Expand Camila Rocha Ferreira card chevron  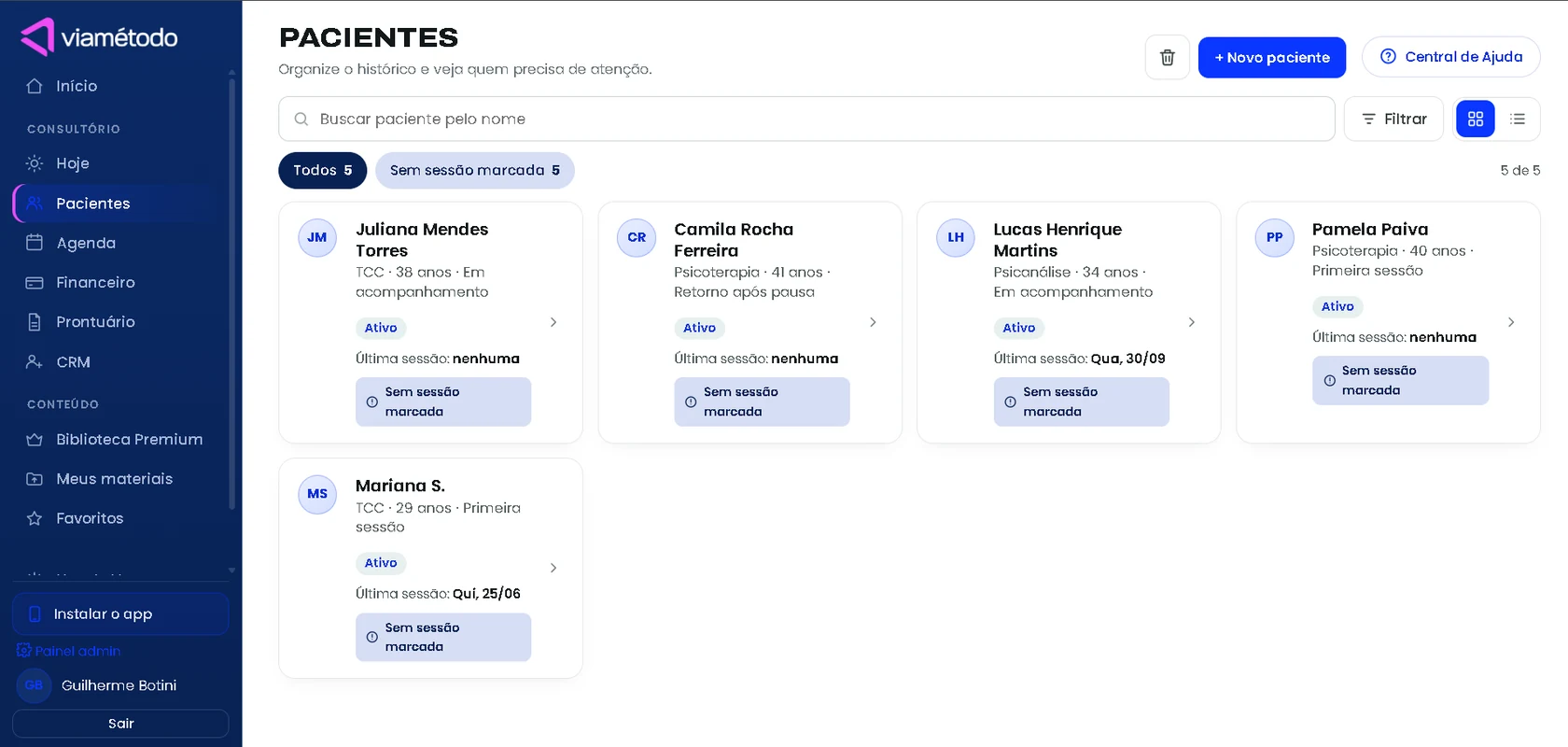click(x=873, y=322)
